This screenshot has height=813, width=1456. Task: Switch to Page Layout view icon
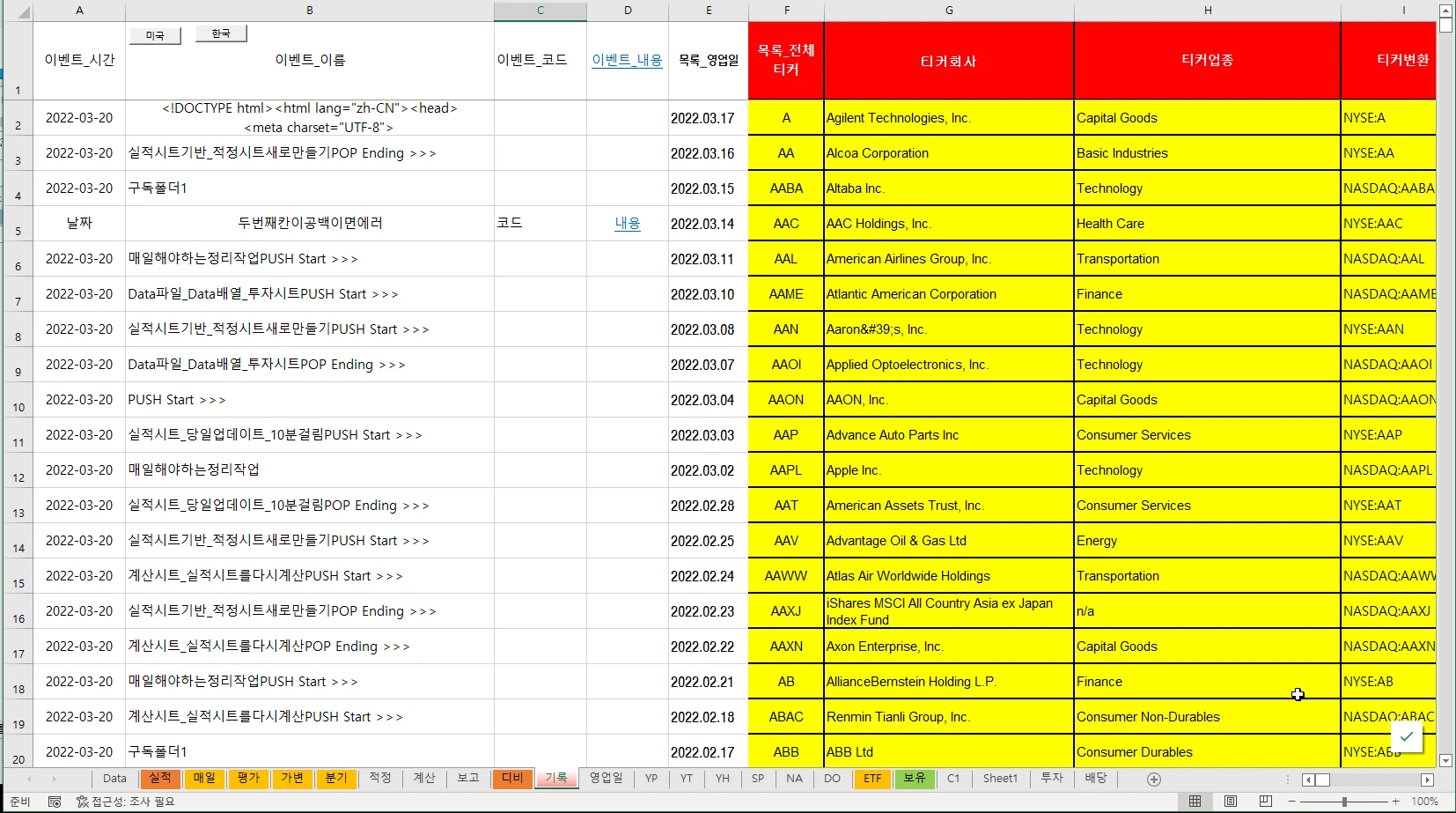pos(1230,802)
